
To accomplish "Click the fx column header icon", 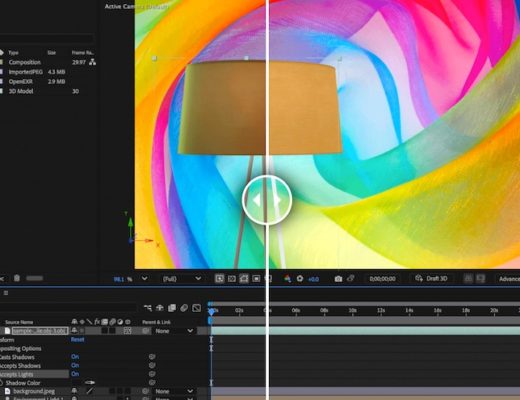I will [97, 322].
